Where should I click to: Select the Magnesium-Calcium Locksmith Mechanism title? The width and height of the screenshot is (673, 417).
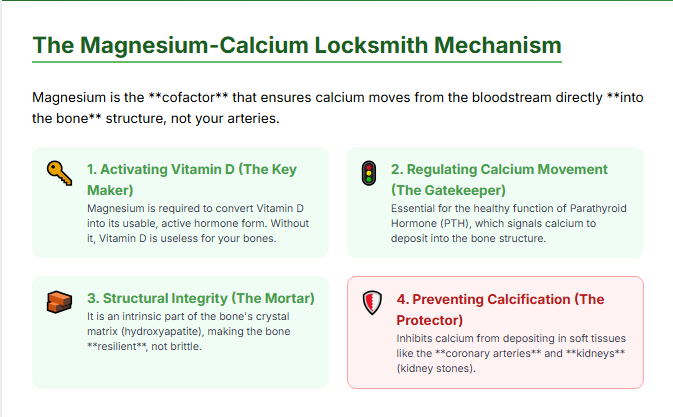click(x=296, y=46)
